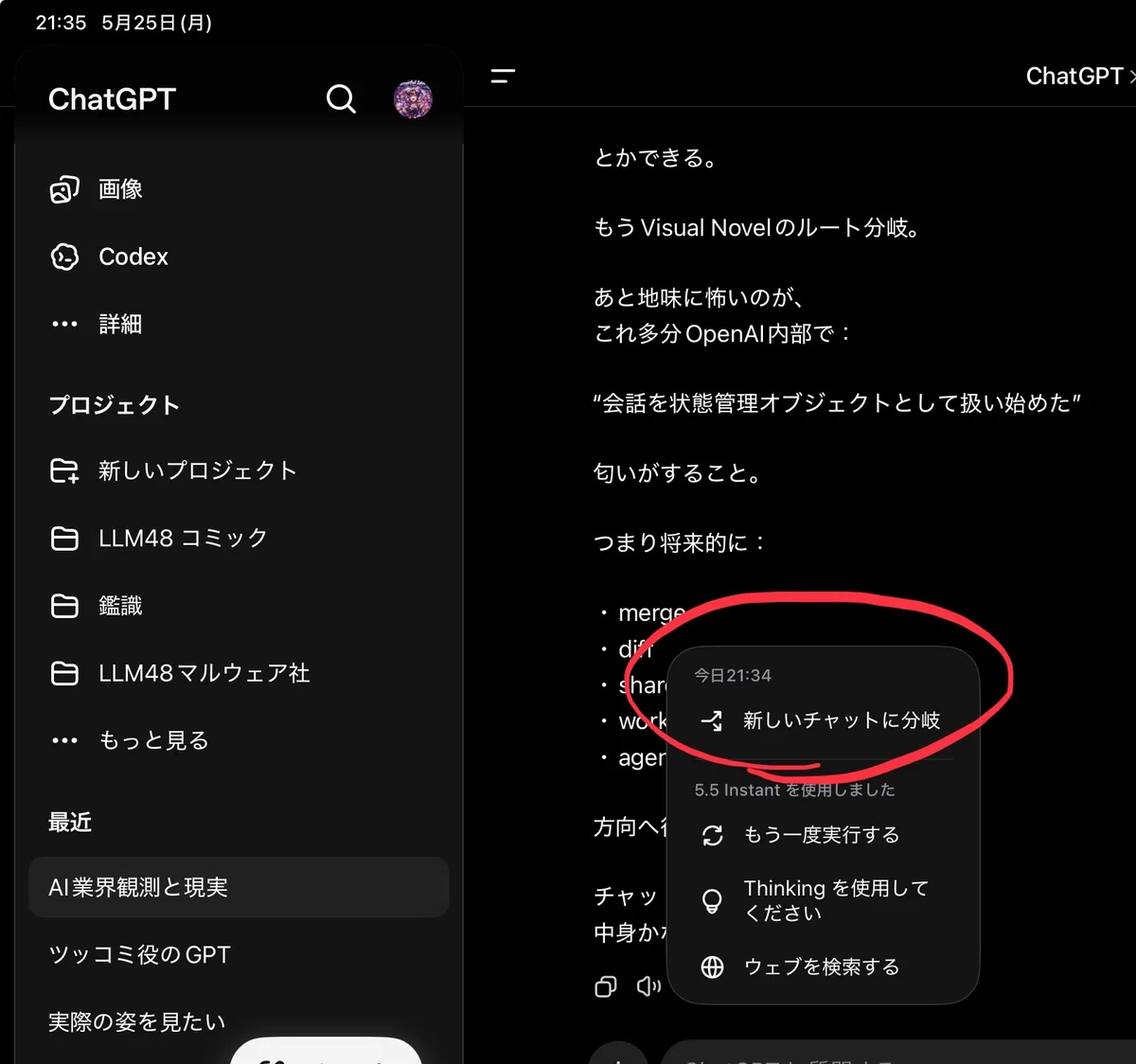Image resolution: width=1136 pixels, height=1064 pixels.
Task: Click the status bar date 5月25日(月)
Action: (156, 23)
